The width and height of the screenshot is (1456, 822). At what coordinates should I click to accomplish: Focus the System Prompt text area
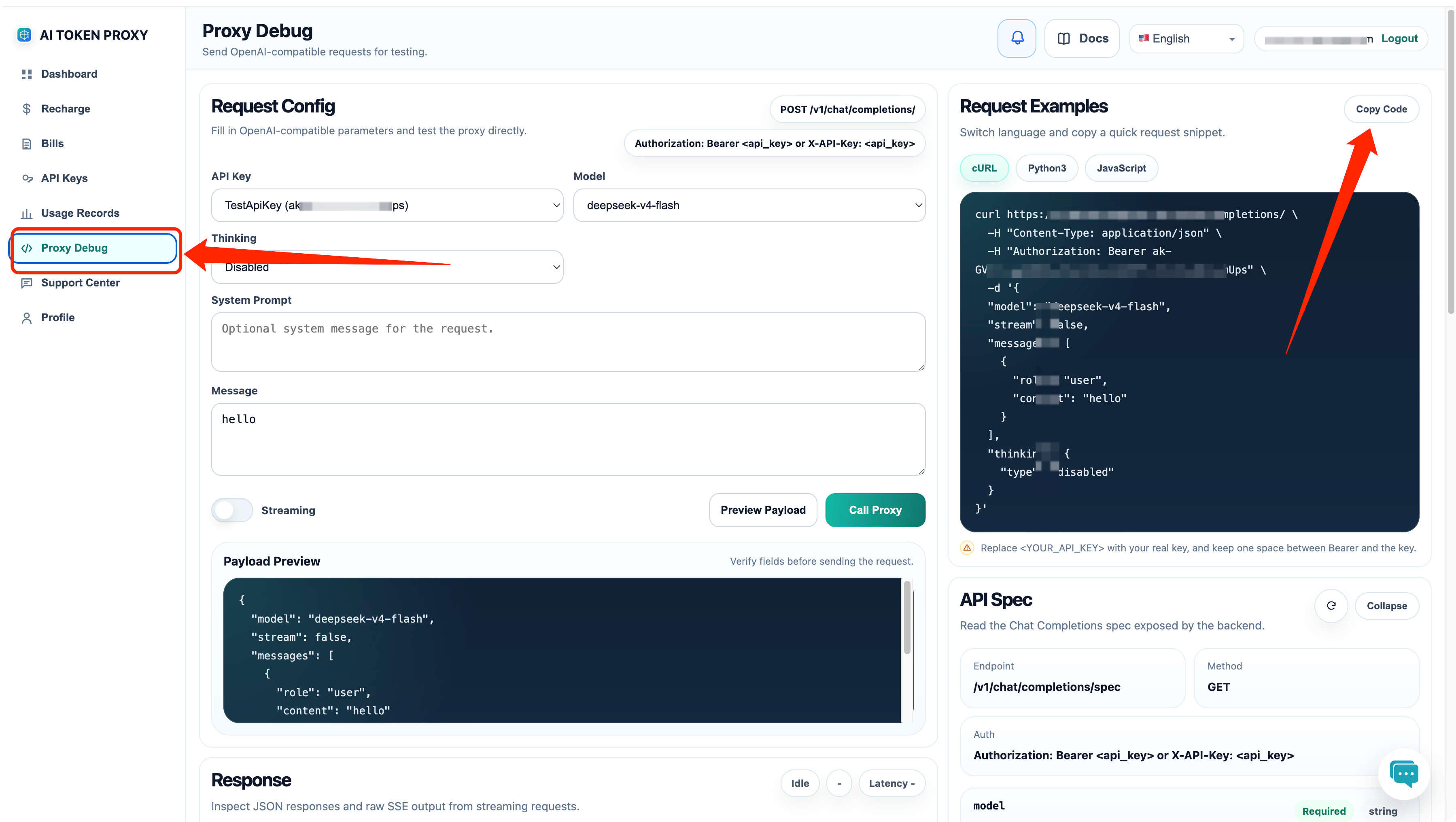[568, 342]
